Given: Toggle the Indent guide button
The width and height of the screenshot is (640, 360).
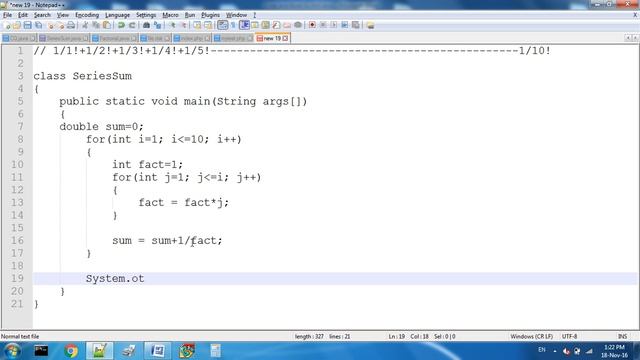Looking at the screenshot, I should click(244, 25).
